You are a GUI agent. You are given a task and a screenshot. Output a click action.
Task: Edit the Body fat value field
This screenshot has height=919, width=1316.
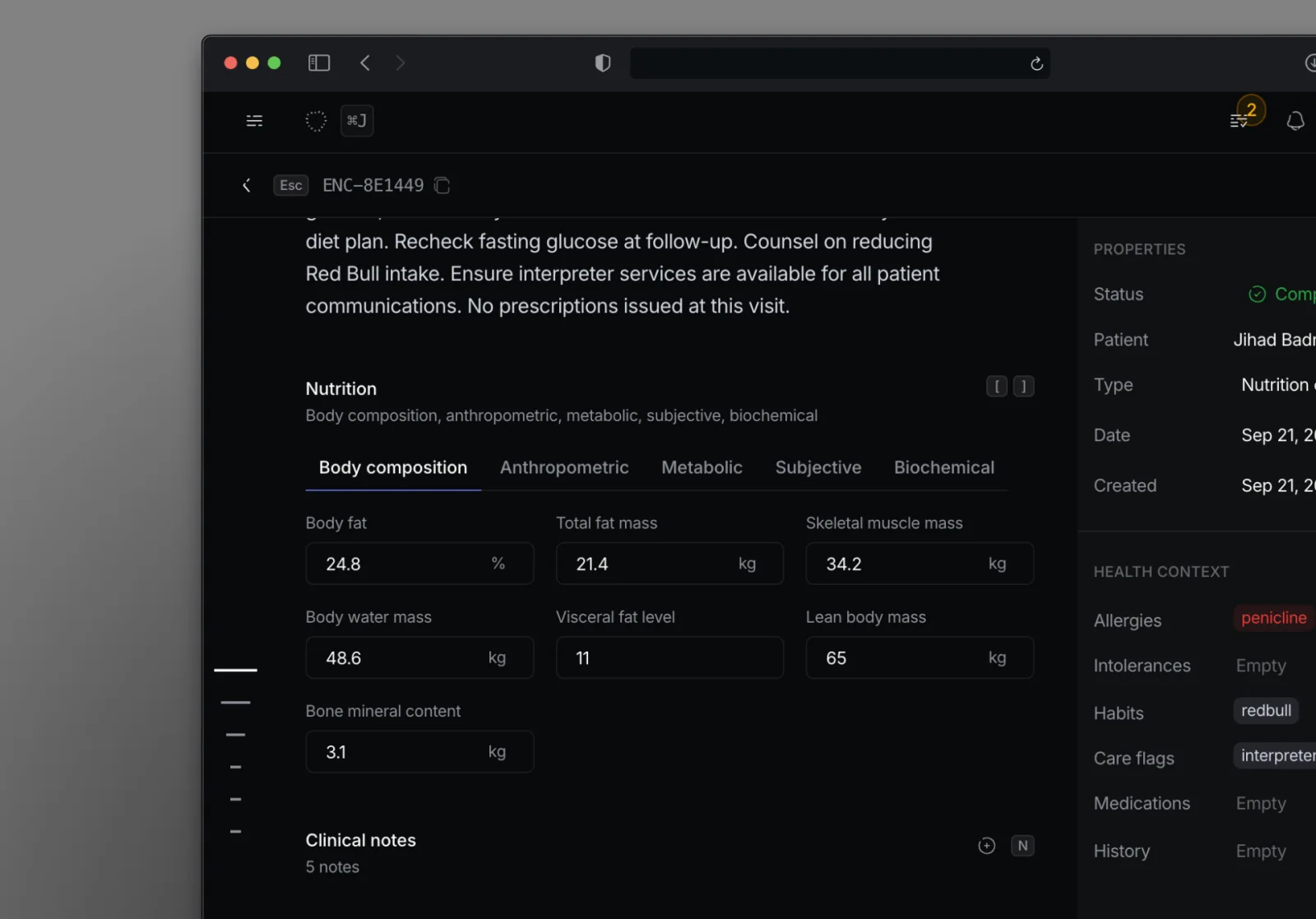tap(419, 564)
